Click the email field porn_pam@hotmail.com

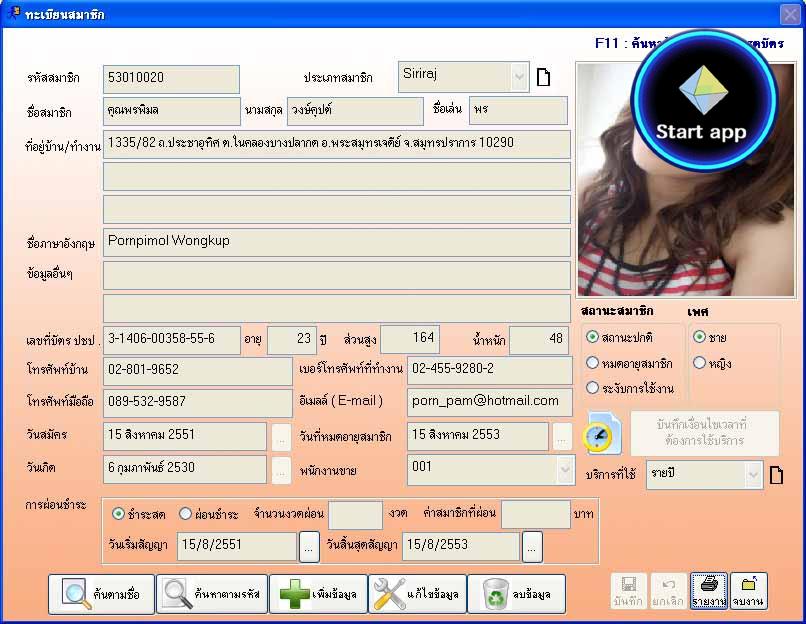[489, 401]
